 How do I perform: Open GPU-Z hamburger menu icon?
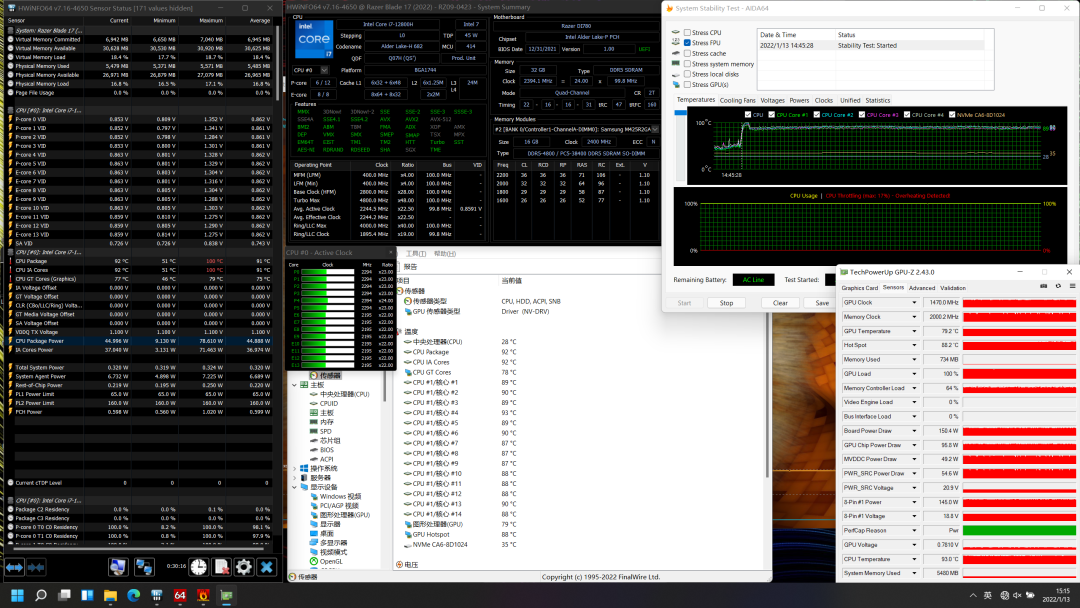click(x=1072, y=286)
